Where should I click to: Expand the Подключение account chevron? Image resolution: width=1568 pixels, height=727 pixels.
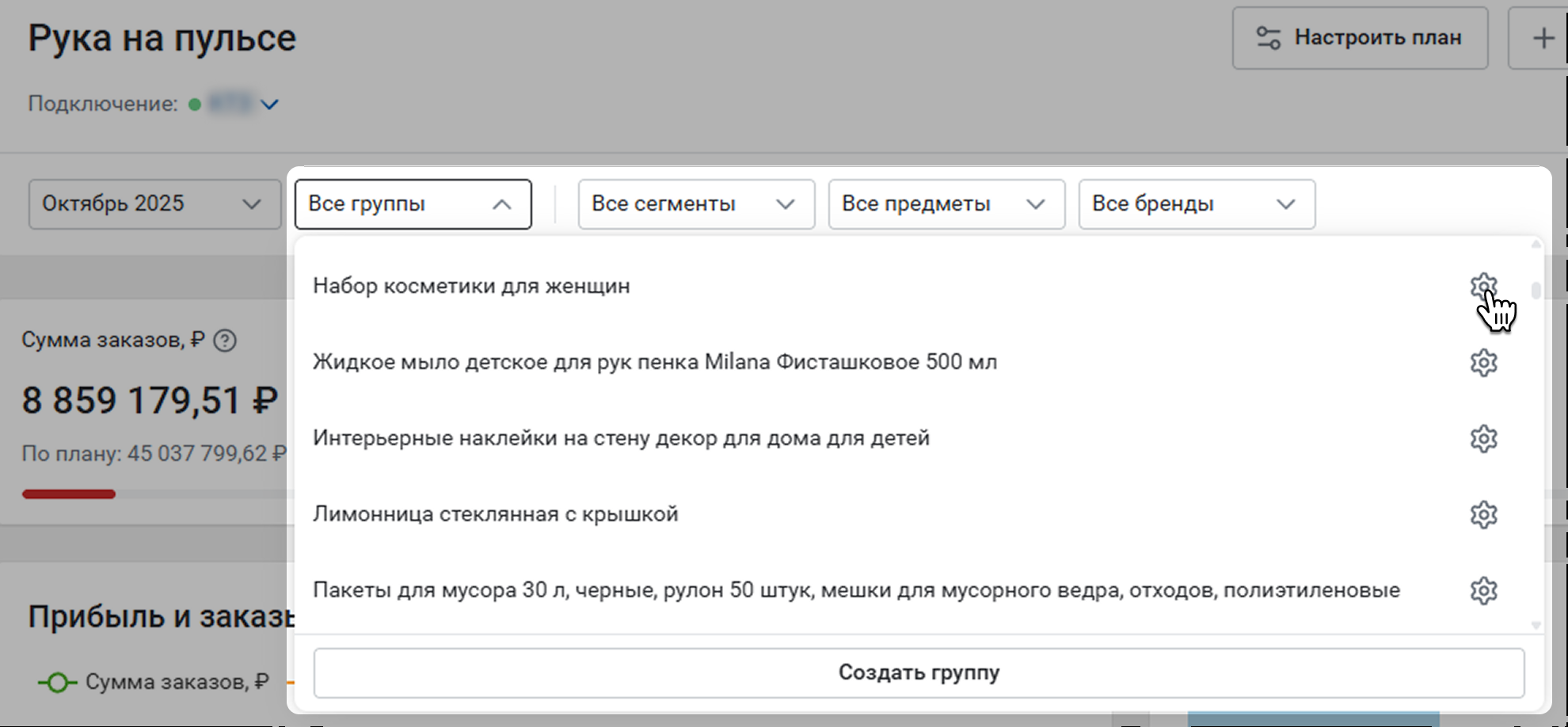point(270,105)
